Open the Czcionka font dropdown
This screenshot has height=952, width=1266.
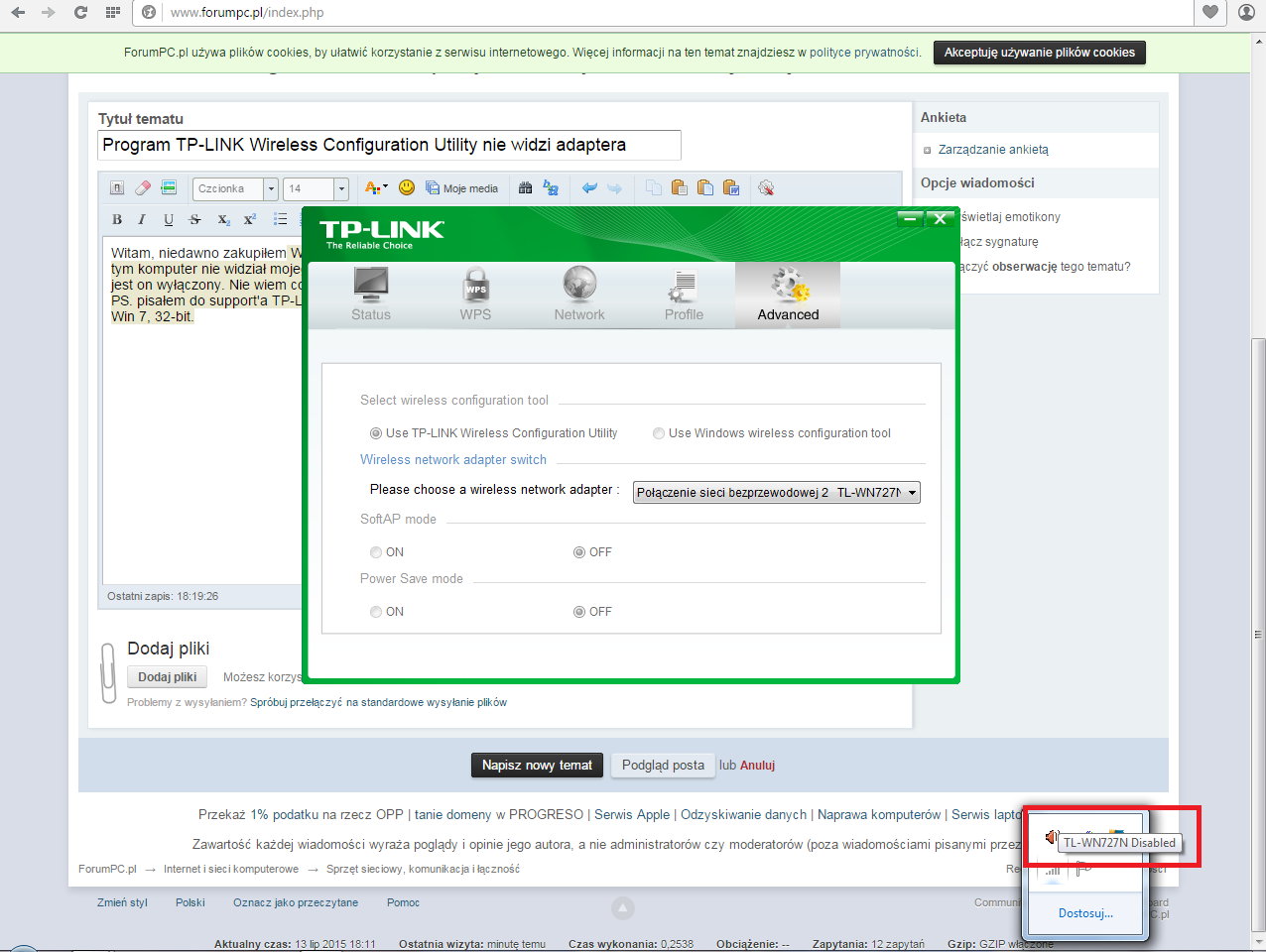235,188
